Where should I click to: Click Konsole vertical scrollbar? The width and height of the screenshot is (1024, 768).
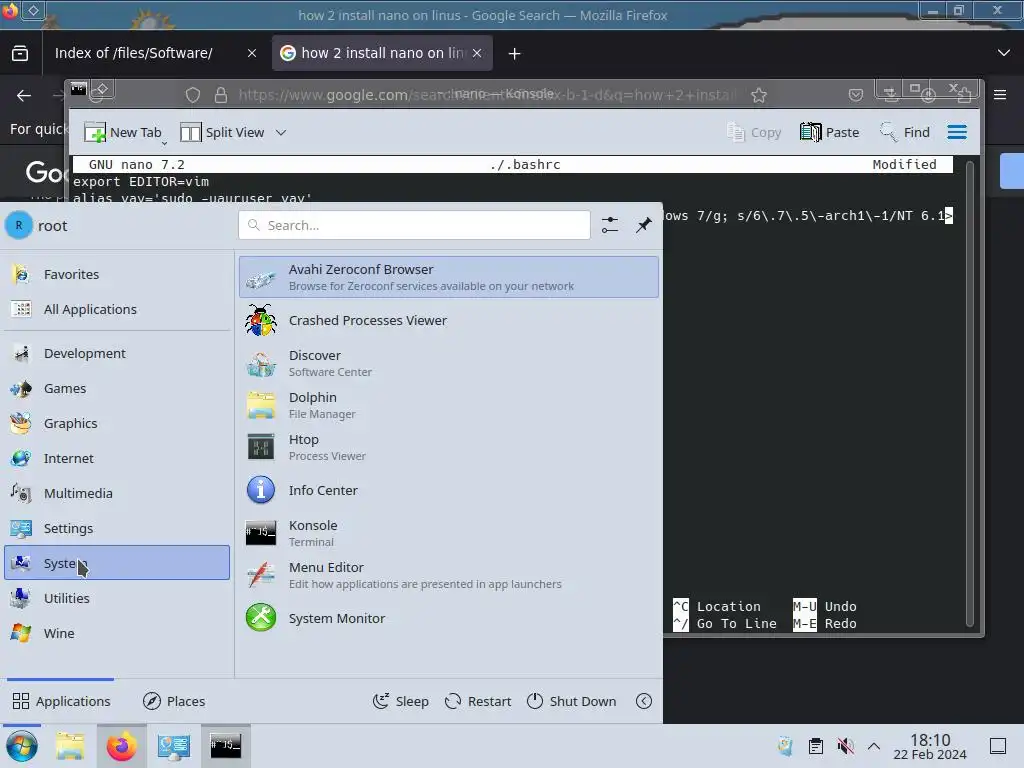[x=970, y=392]
